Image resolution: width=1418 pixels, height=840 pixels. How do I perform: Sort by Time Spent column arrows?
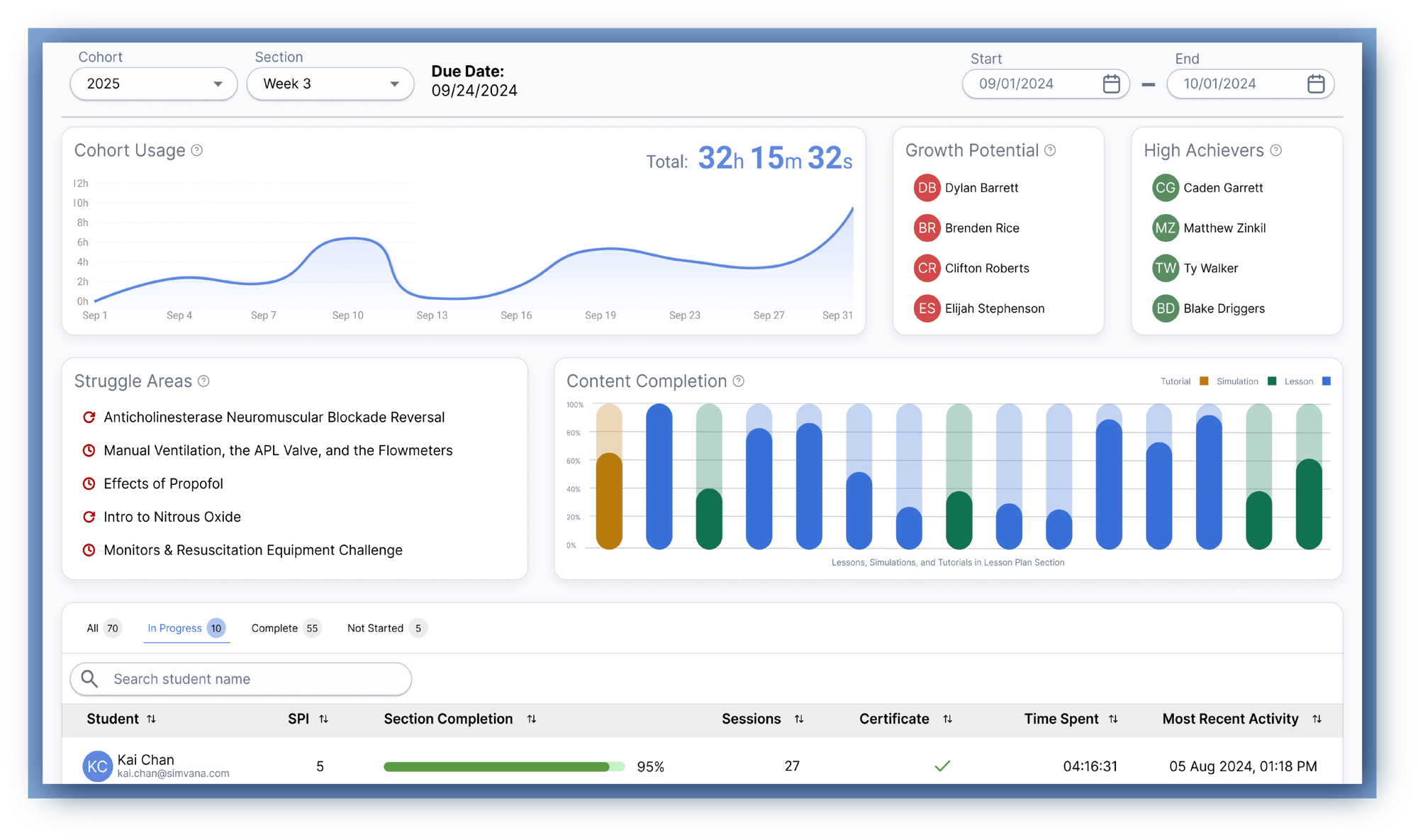(1113, 719)
